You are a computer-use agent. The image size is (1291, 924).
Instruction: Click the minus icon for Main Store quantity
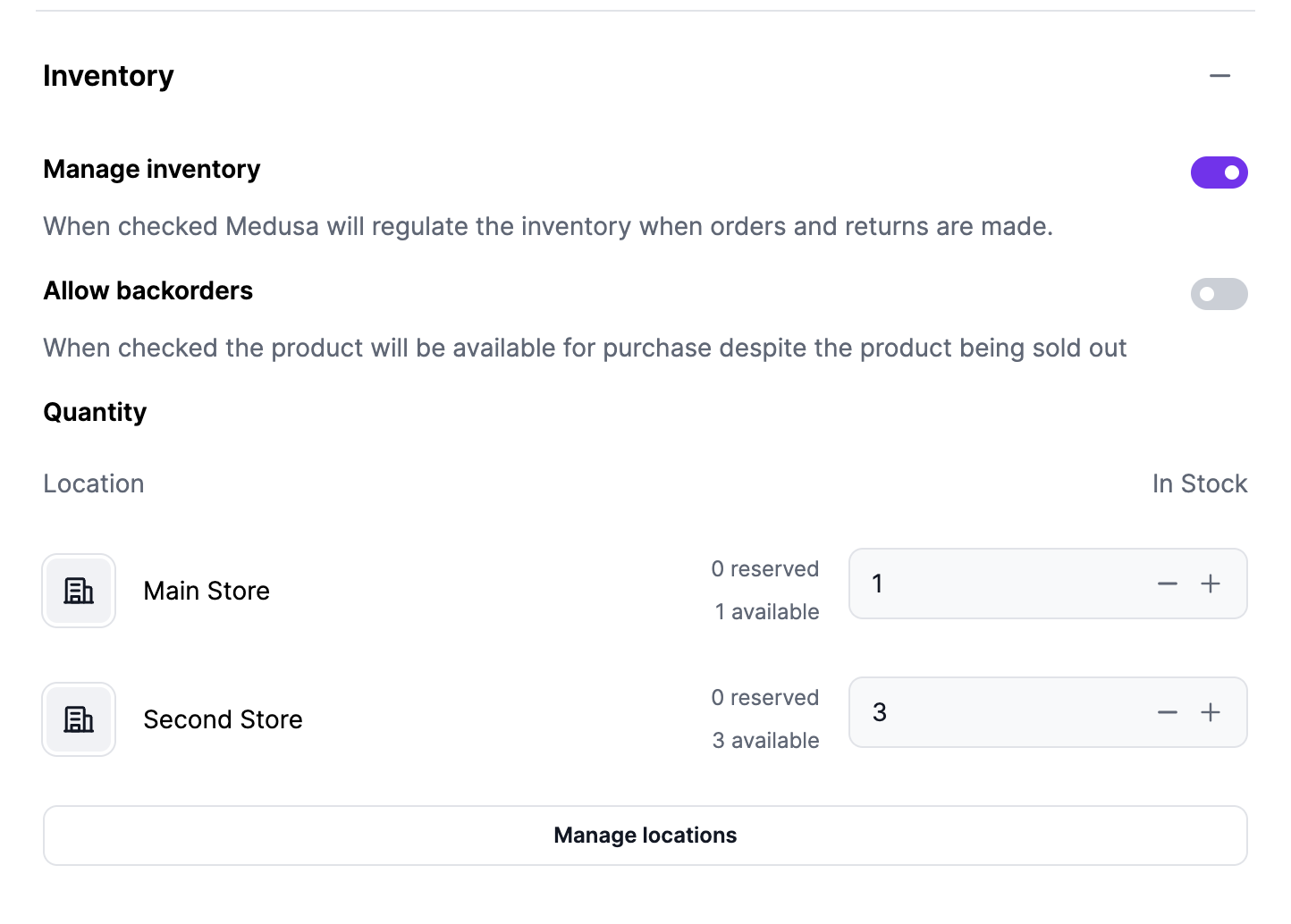(1167, 584)
